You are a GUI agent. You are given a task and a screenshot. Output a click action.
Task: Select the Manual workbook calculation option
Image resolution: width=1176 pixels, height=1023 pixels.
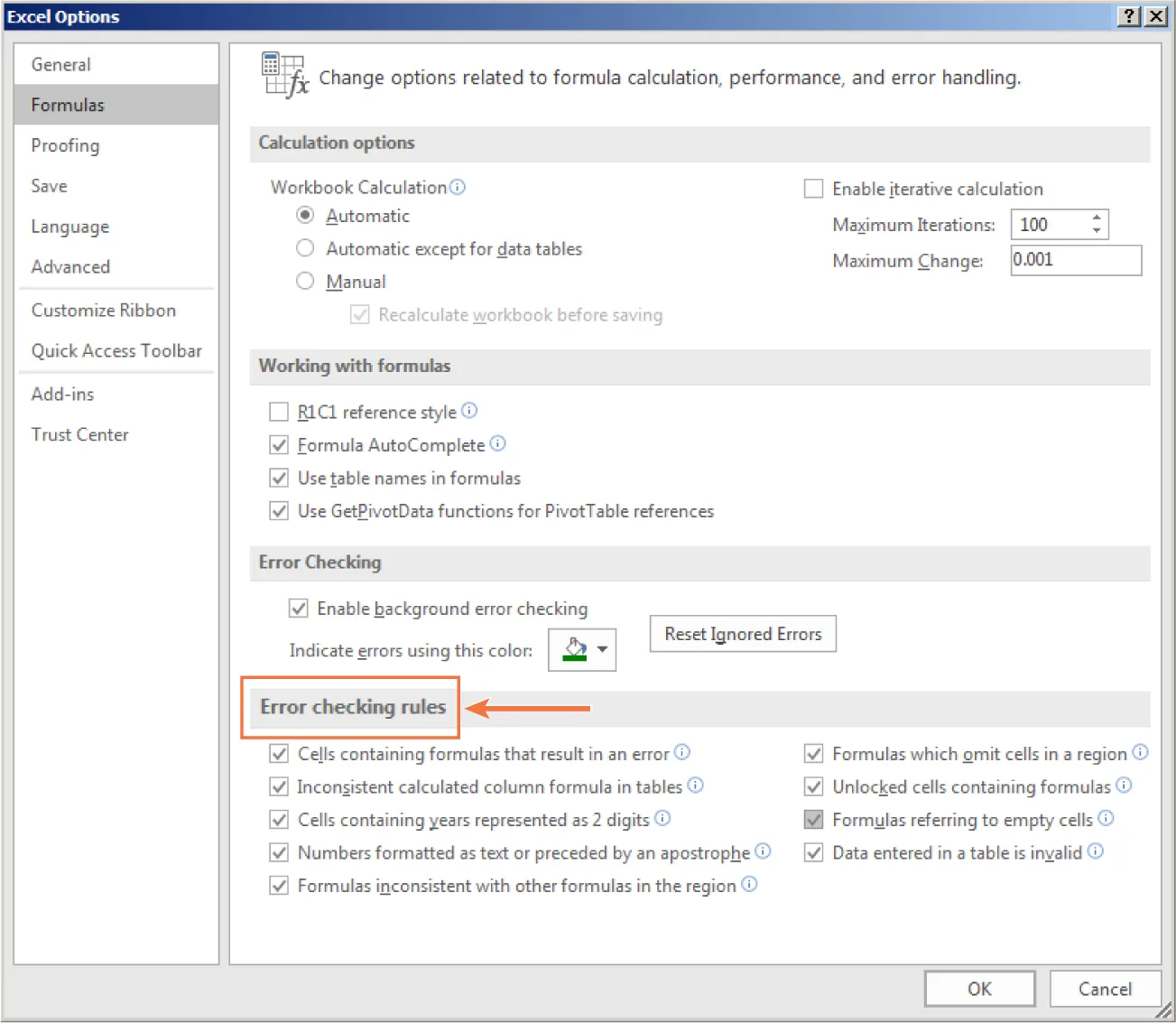(x=305, y=281)
